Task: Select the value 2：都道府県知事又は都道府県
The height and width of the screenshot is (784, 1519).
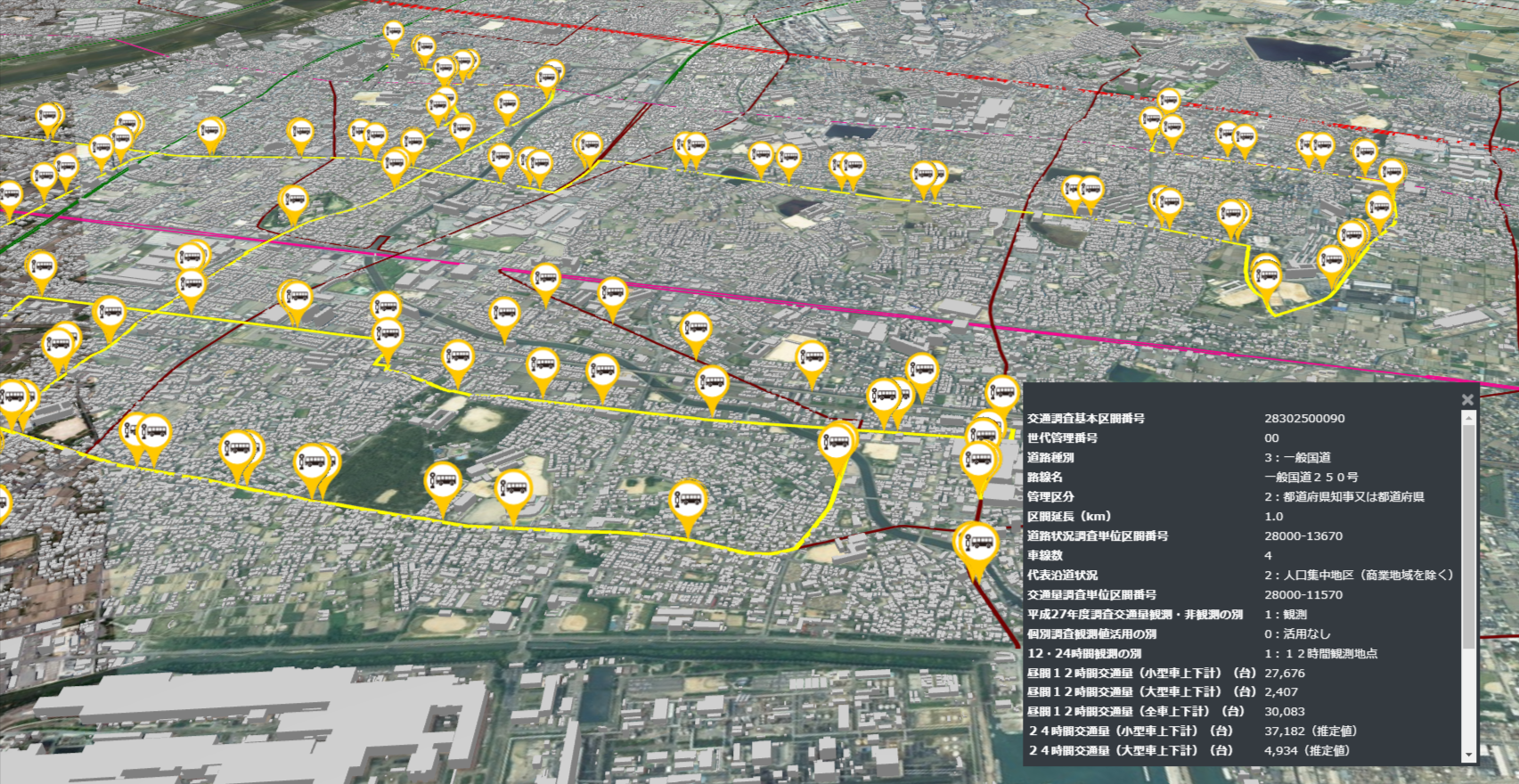Action: [x=1344, y=496]
